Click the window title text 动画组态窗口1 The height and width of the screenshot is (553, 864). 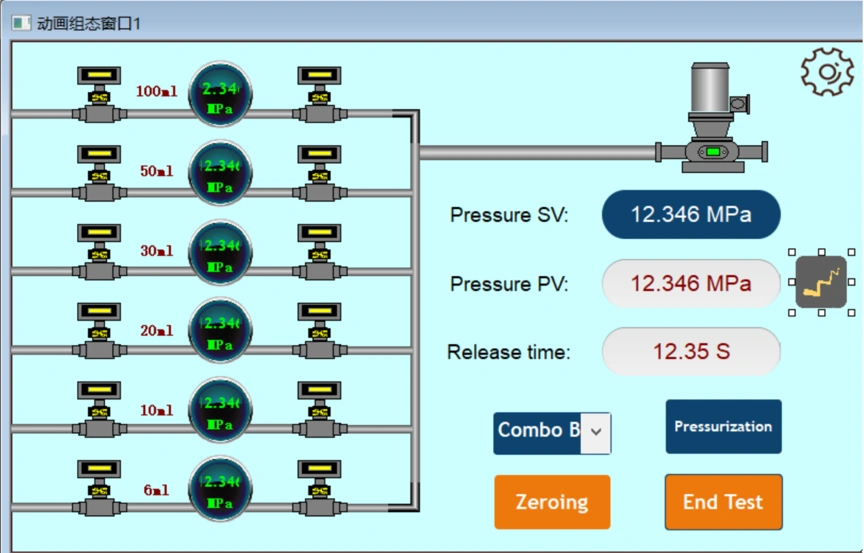(x=89, y=24)
